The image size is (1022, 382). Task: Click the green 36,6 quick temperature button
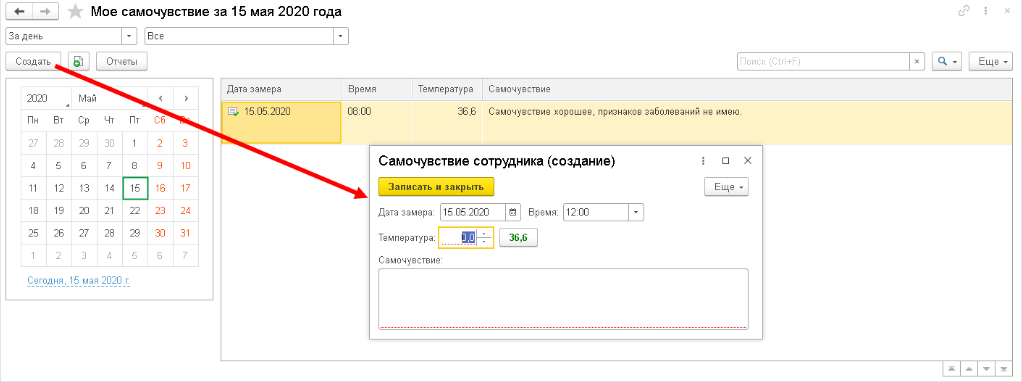pyautogui.click(x=518, y=238)
